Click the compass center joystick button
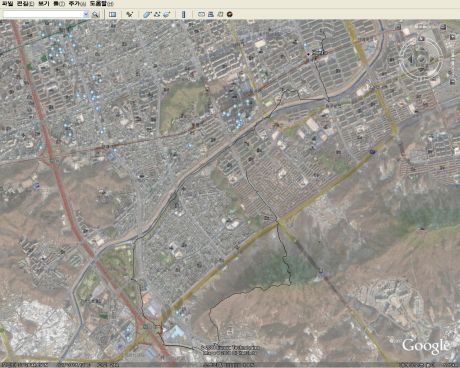This screenshot has height=368, width=460. [x=421, y=59]
